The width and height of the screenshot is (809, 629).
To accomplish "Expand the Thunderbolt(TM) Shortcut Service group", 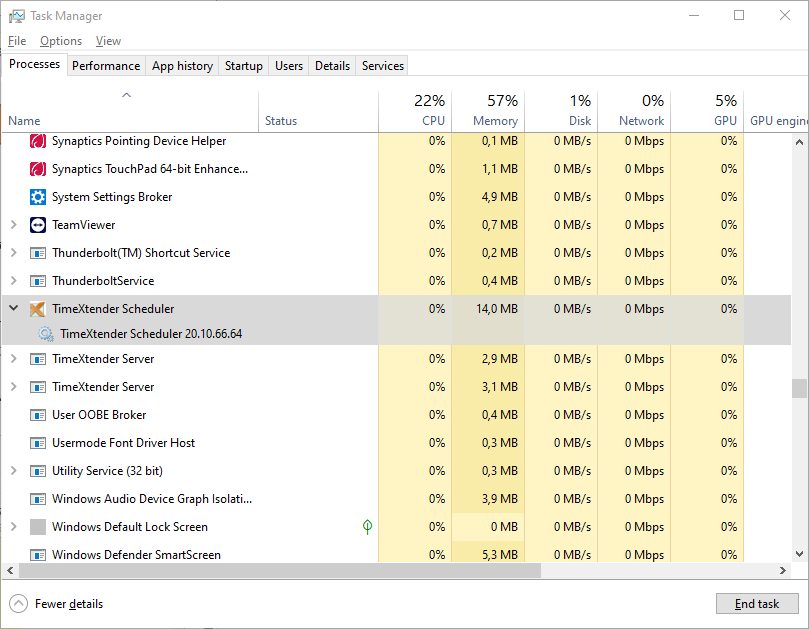I will [x=14, y=252].
